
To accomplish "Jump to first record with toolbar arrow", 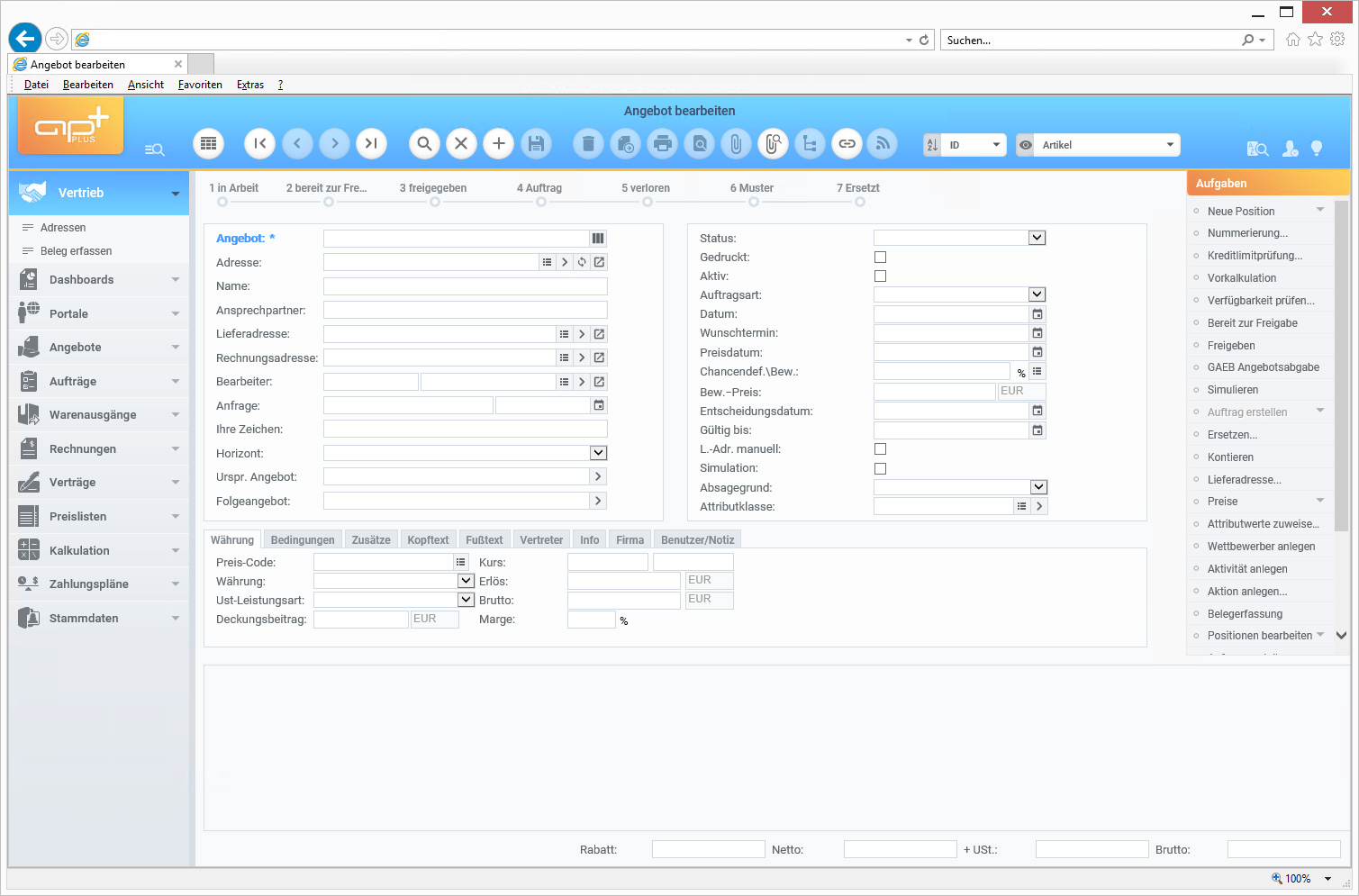I will click(x=260, y=144).
